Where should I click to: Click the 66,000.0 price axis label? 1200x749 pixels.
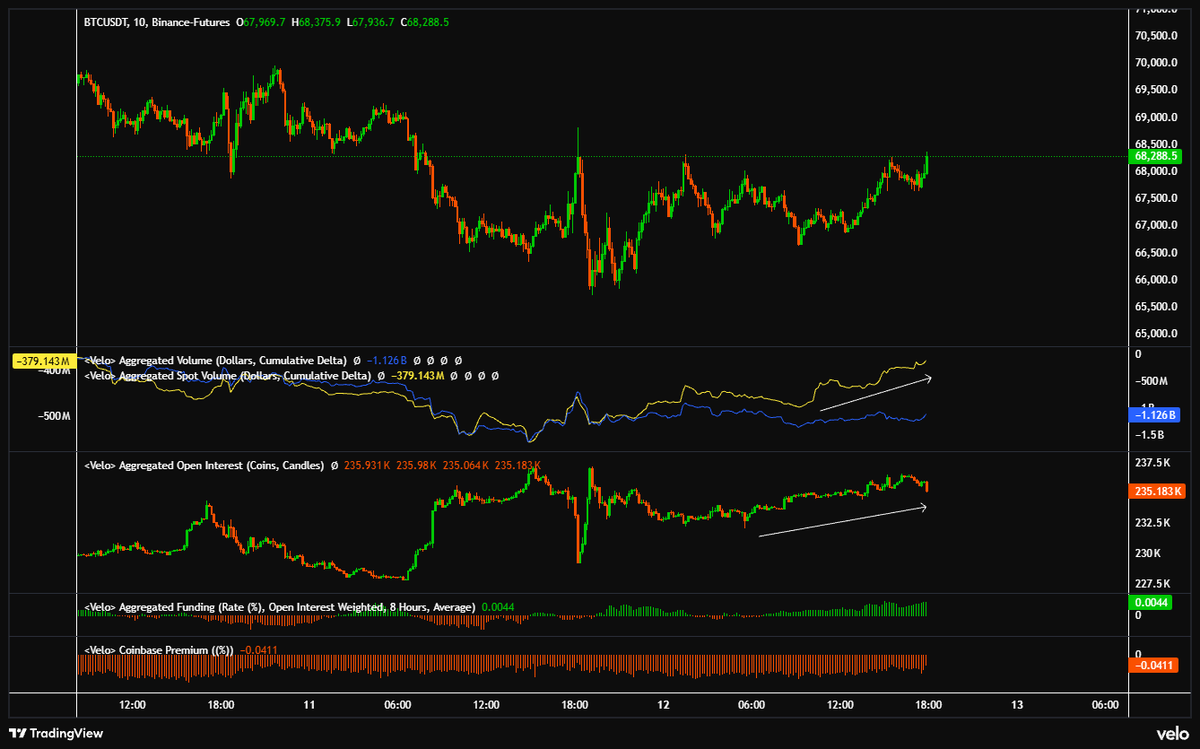coord(1154,279)
